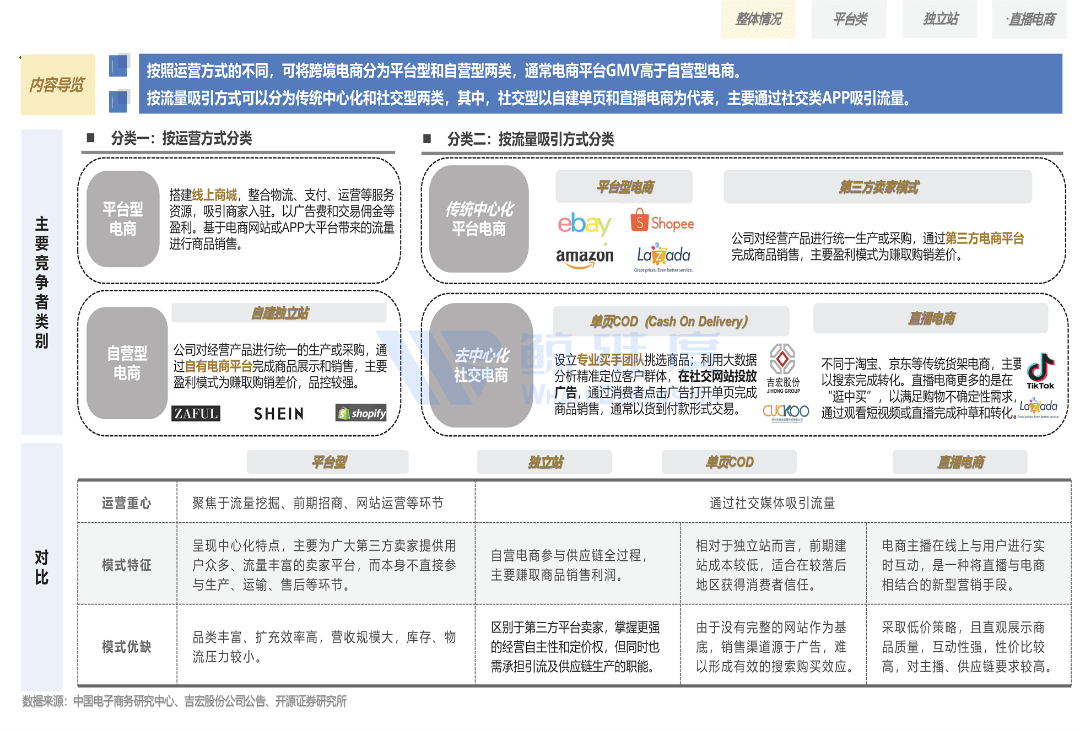The image size is (1080, 731).
Task: Open the 直播电商 tab at top
Action: point(1031,19)
